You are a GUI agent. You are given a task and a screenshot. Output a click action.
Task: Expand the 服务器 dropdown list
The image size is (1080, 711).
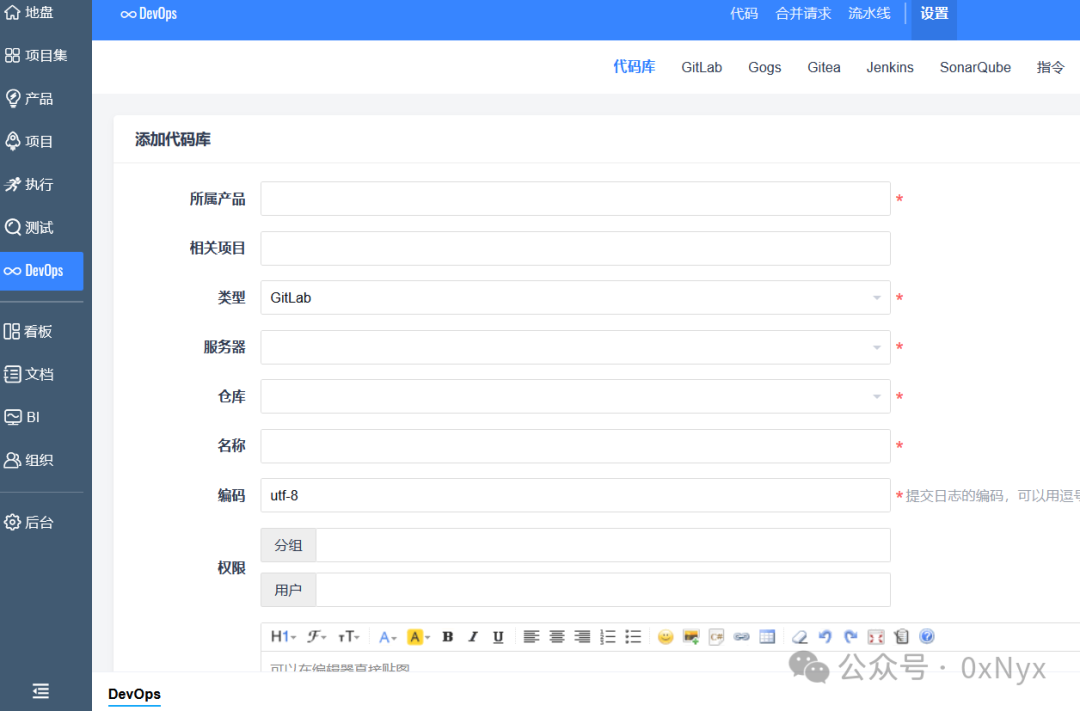point(575,347)
